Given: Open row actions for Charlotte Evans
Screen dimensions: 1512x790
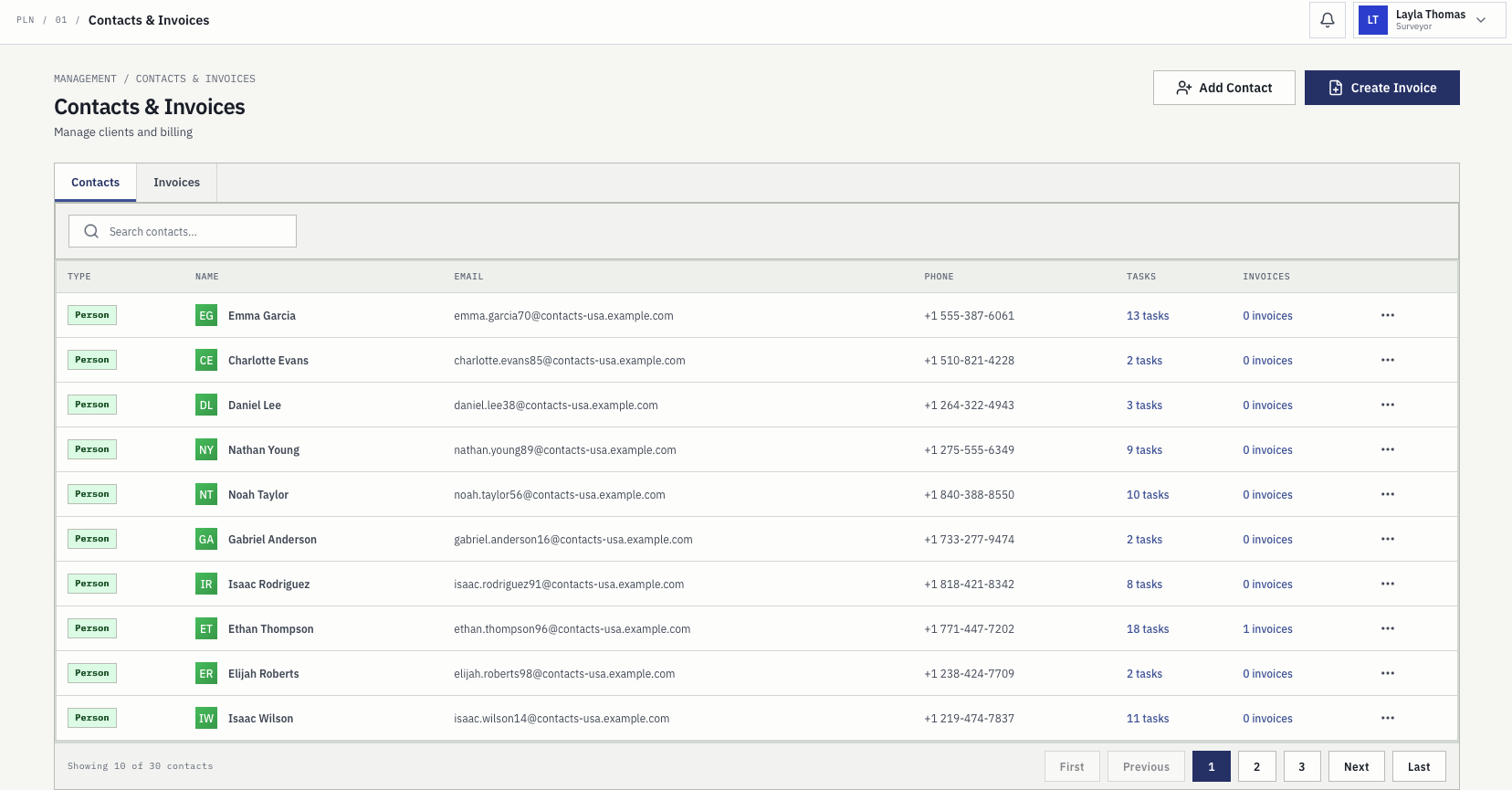Looking at the screenshot, I should click(1388, 360).
